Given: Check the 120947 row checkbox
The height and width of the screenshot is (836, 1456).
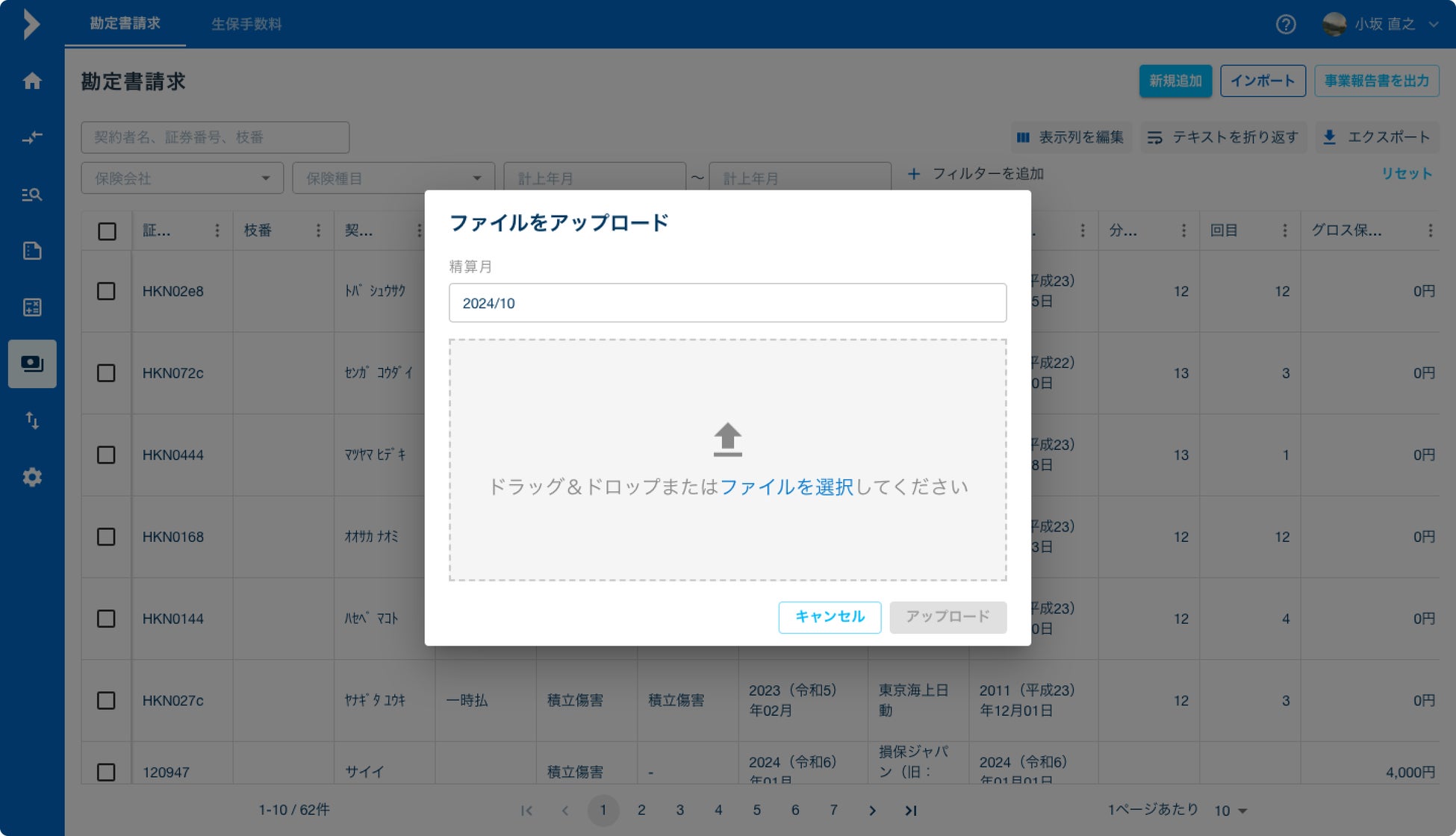Looking at the screenshot, I should pos(106,772).
